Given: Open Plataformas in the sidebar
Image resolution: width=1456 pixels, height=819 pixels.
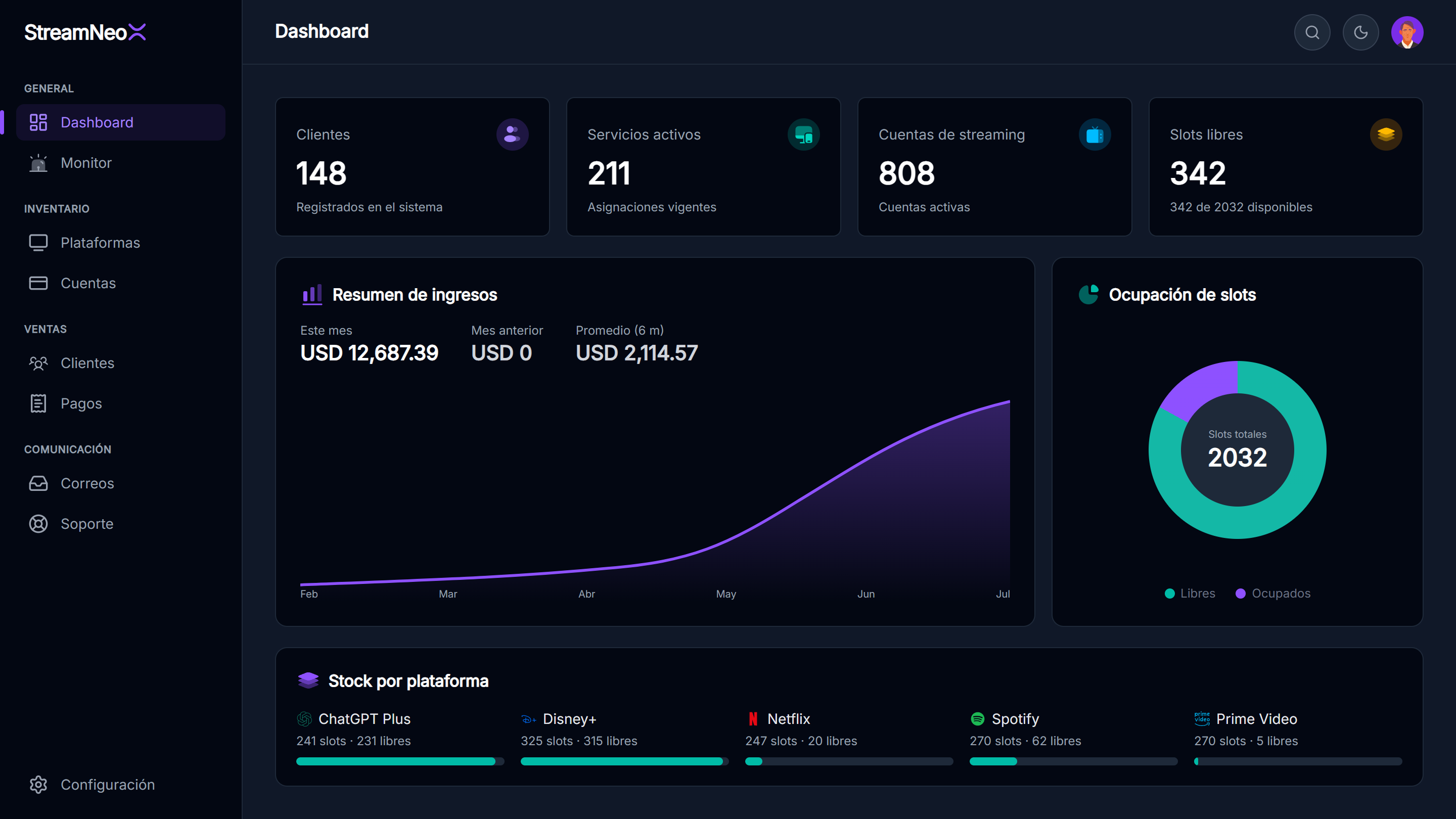Looking at the screenshot, I should pyautogui.click(x=120, y=243).
